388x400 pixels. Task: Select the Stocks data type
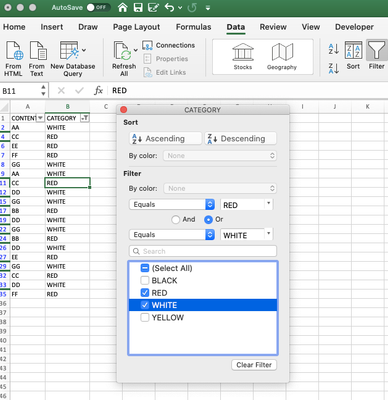pyautogui.click(x=243, y=57)
